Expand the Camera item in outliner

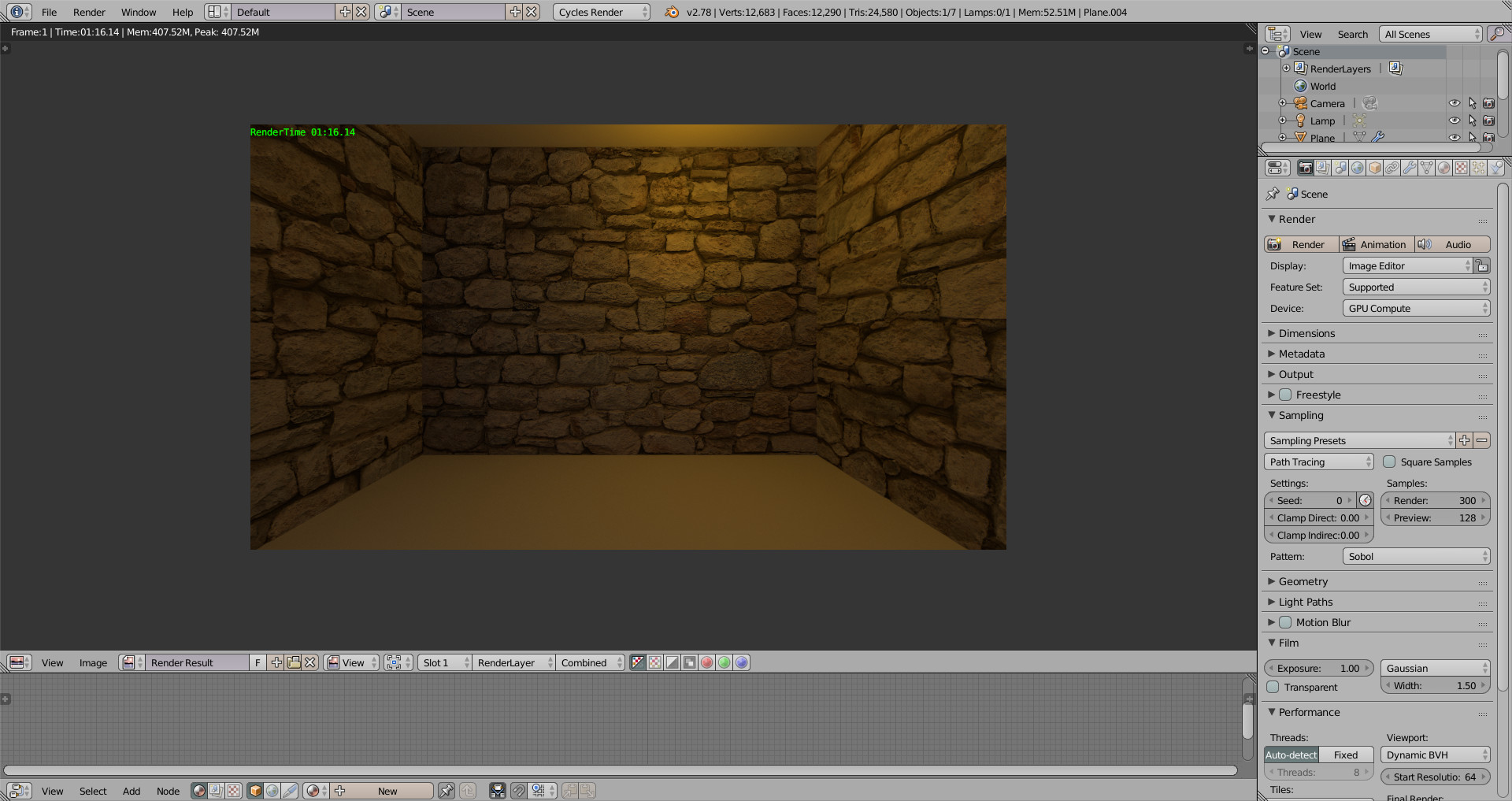(x=1282, y=104)
